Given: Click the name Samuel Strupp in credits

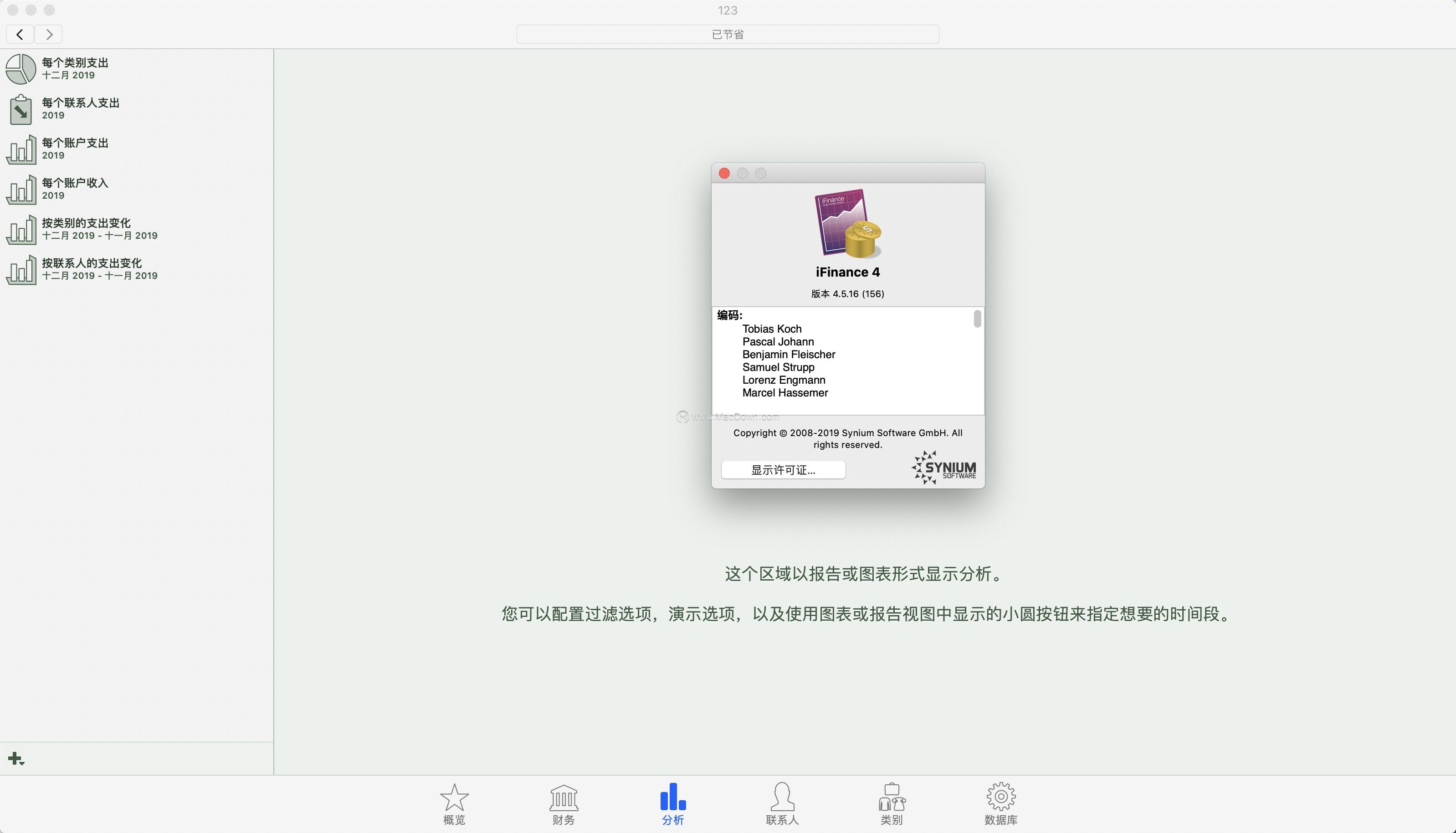Looking at the screenshot, I should tap(778, 367).
